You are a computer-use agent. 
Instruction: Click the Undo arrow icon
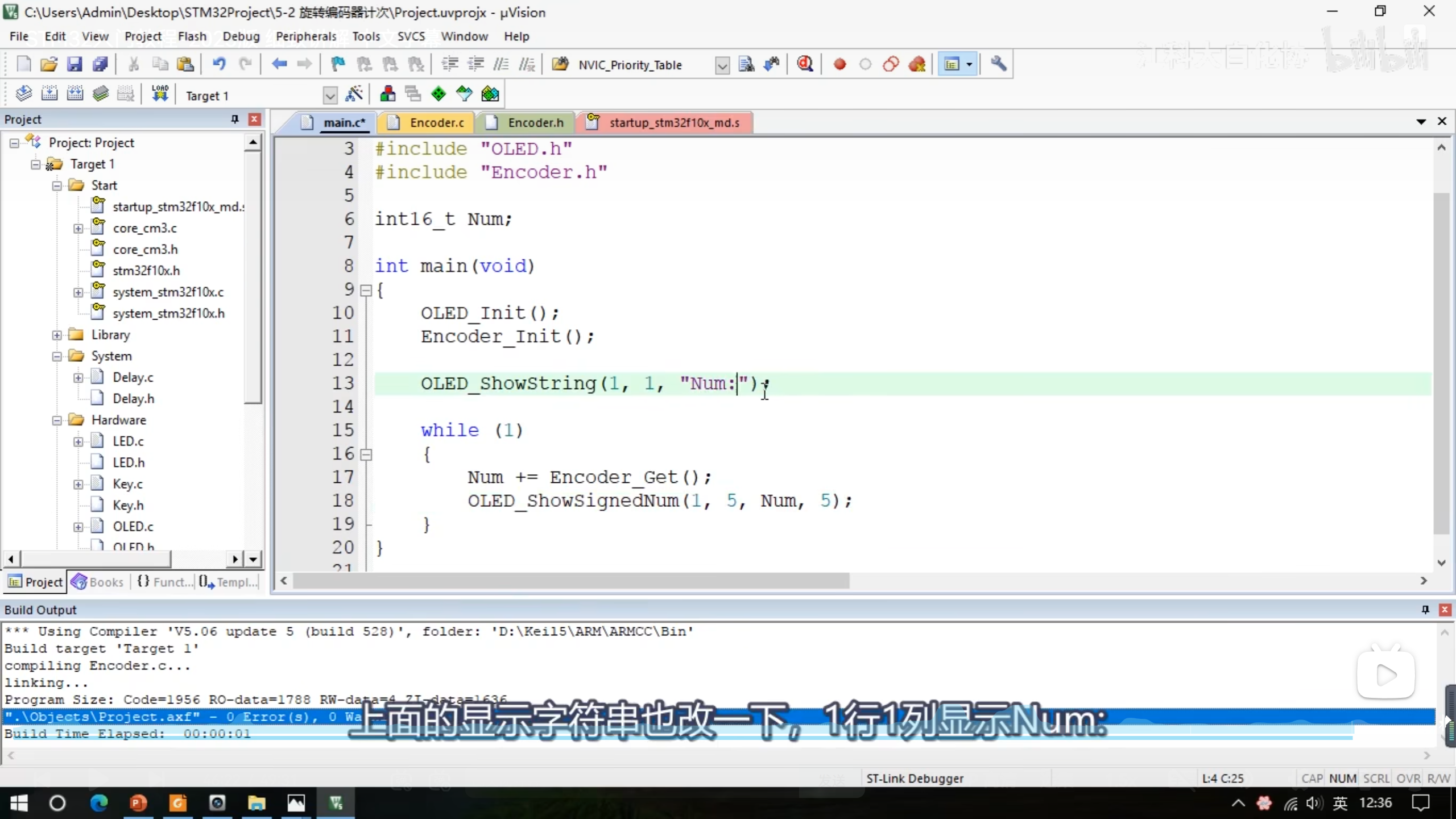(x=219, y=64)
